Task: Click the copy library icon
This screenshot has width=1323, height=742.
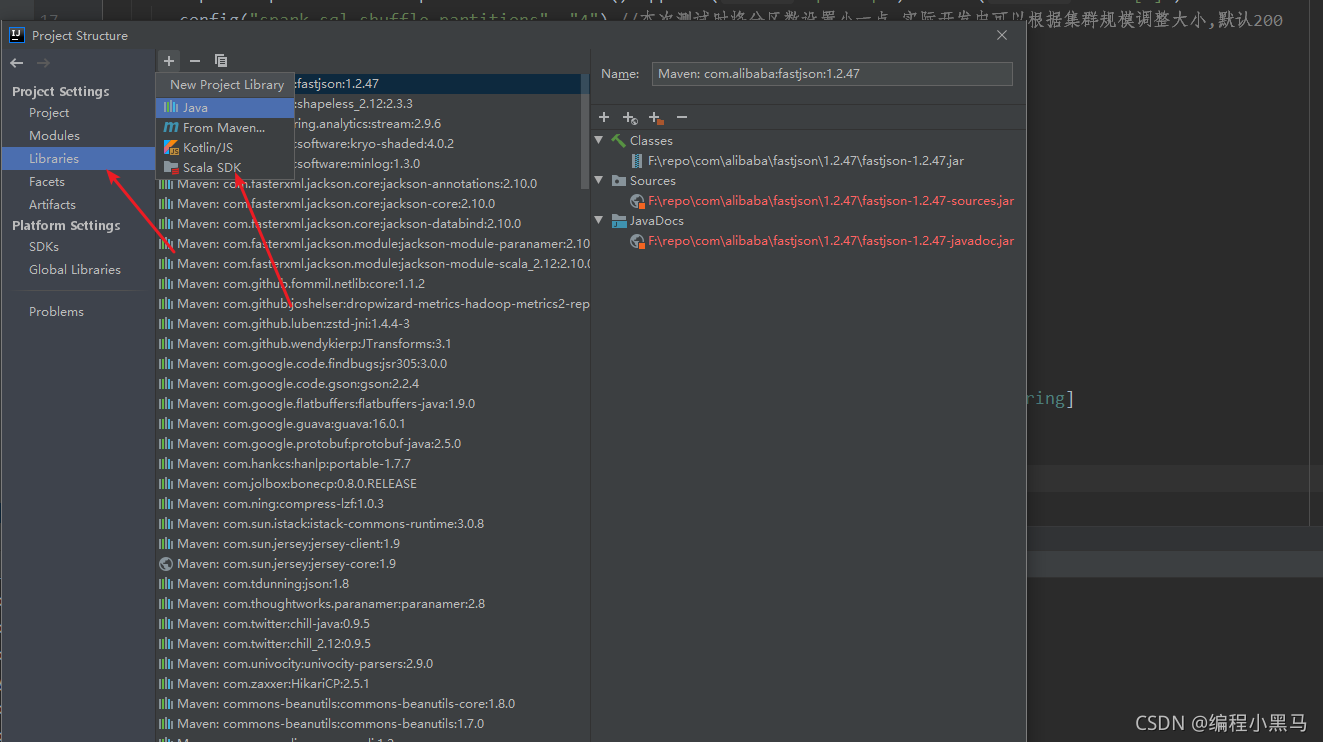Action: pos(221,61)
